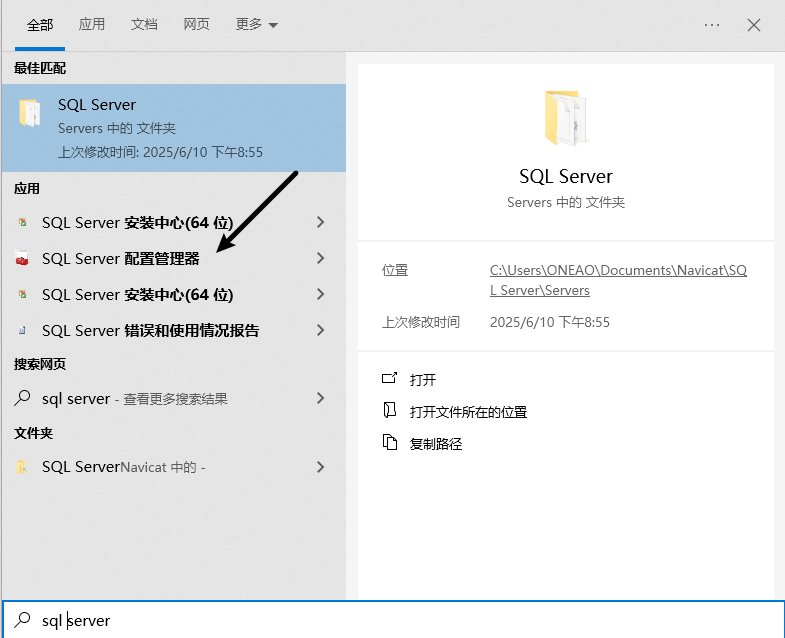Screen dimensions: 785x638
Task: Select the 网页 filter tab
Action: point(197,24)
